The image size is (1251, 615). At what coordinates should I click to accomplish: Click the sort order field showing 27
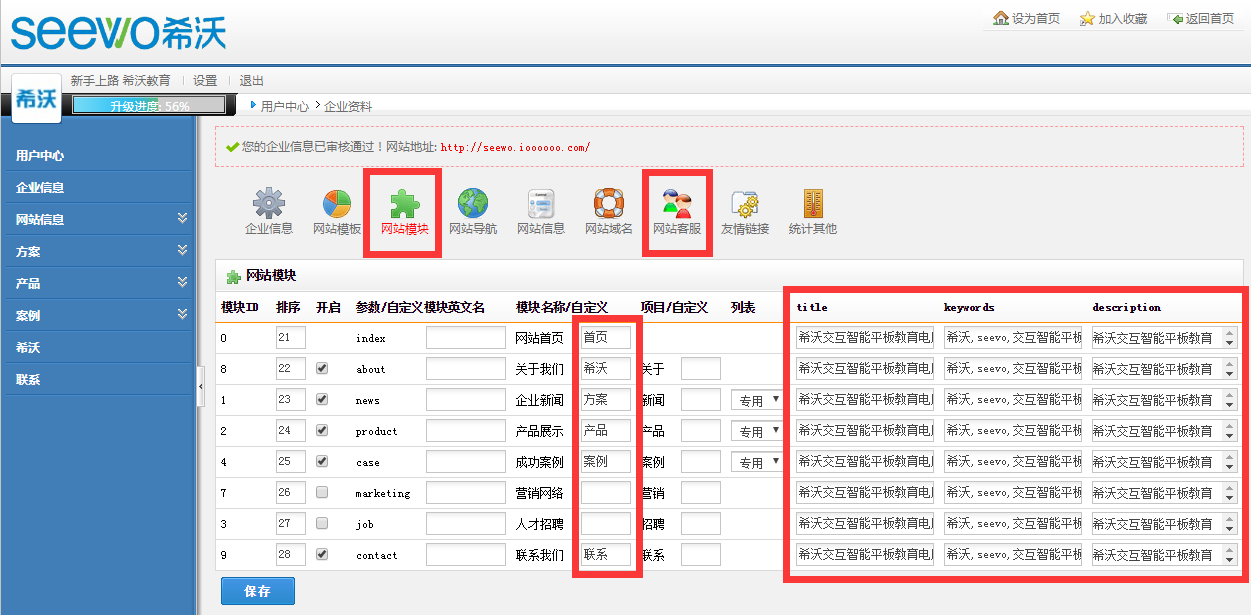pos(290,524)
